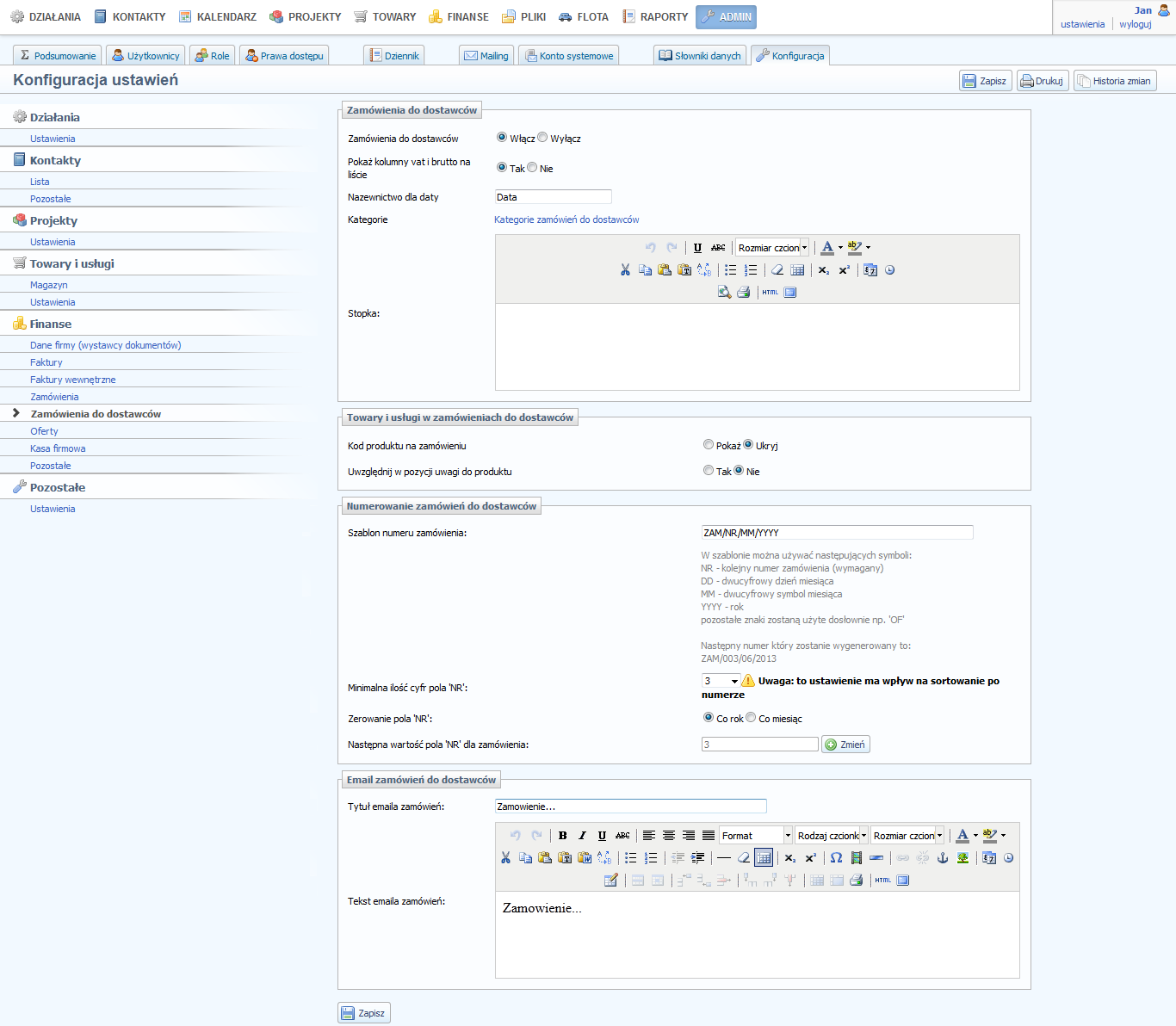This screenshot has height=1026, width=1176.
Task: Click the insert image icon in email editor
Action: [x=962, y=858]
